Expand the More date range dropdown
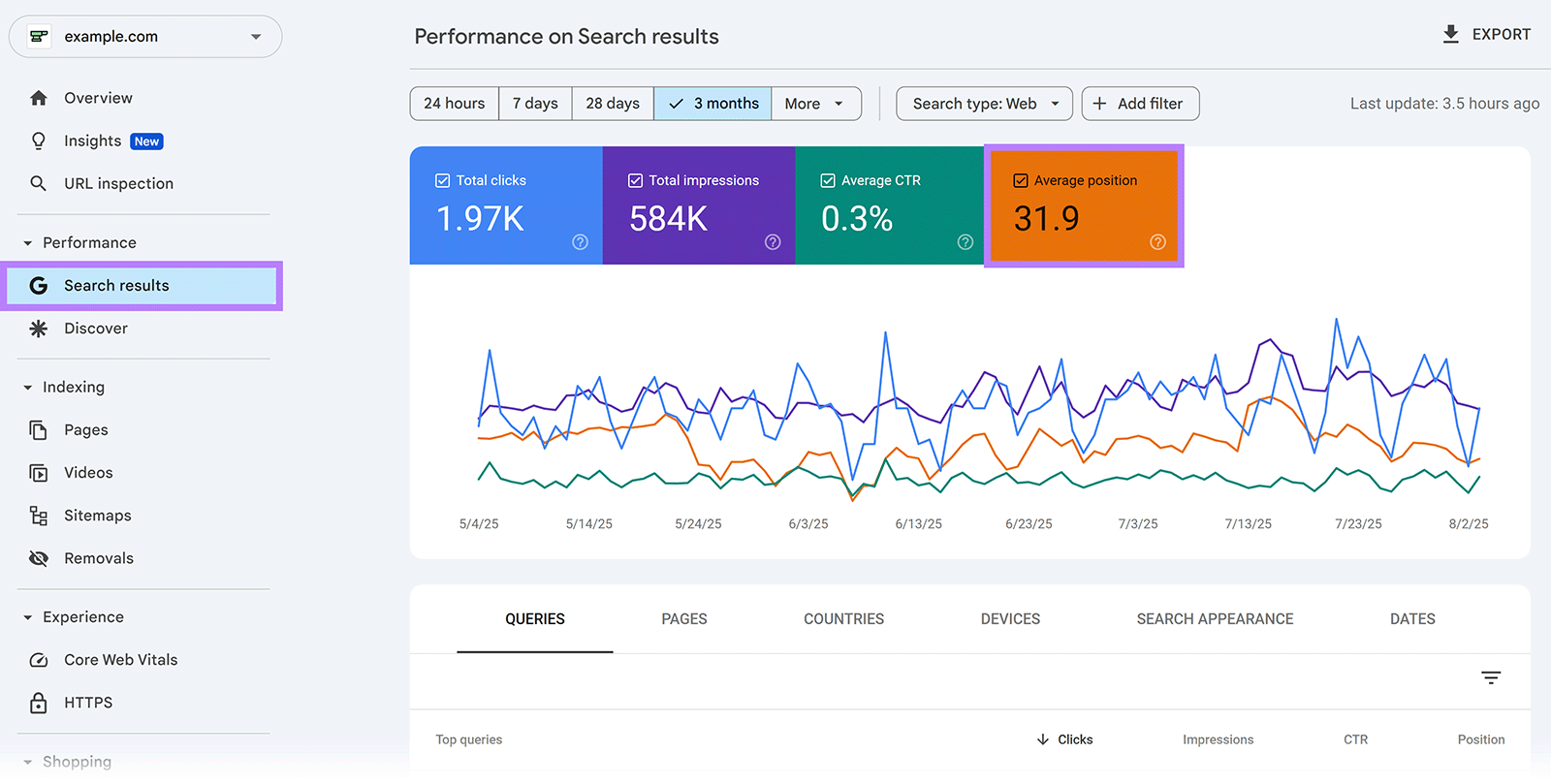The image size is (1551, 784). click(x=815, y=104)
